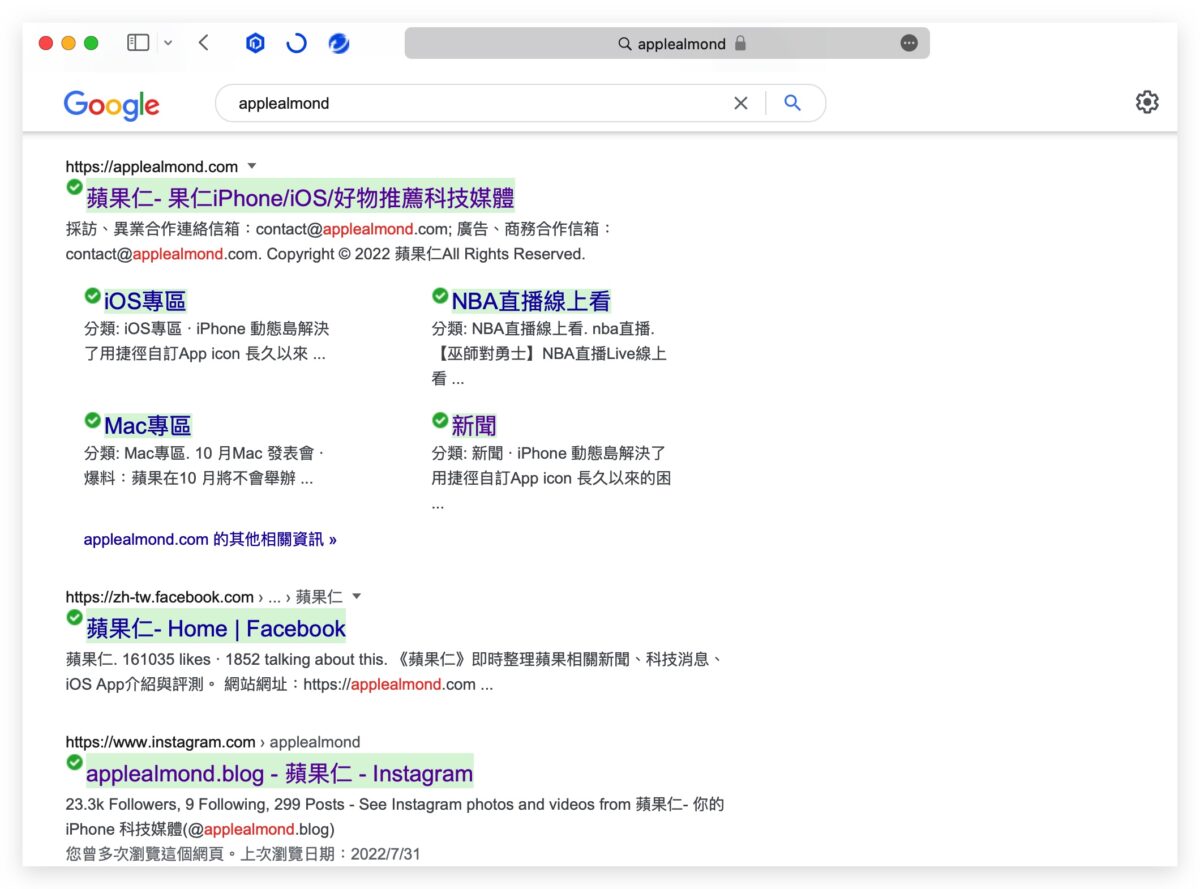Toggle the Safari sidebar icon

[138, 43]
